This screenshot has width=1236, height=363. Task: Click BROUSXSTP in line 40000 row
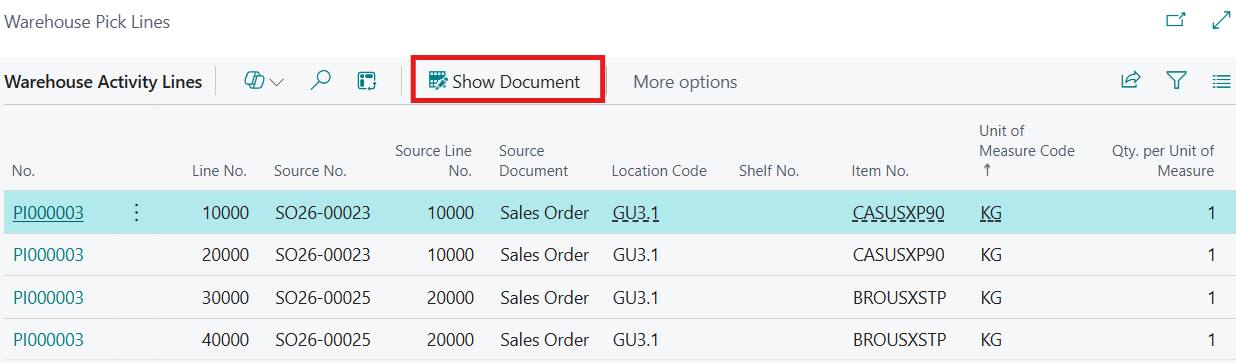pyautogui.click(x=898, y=340)
